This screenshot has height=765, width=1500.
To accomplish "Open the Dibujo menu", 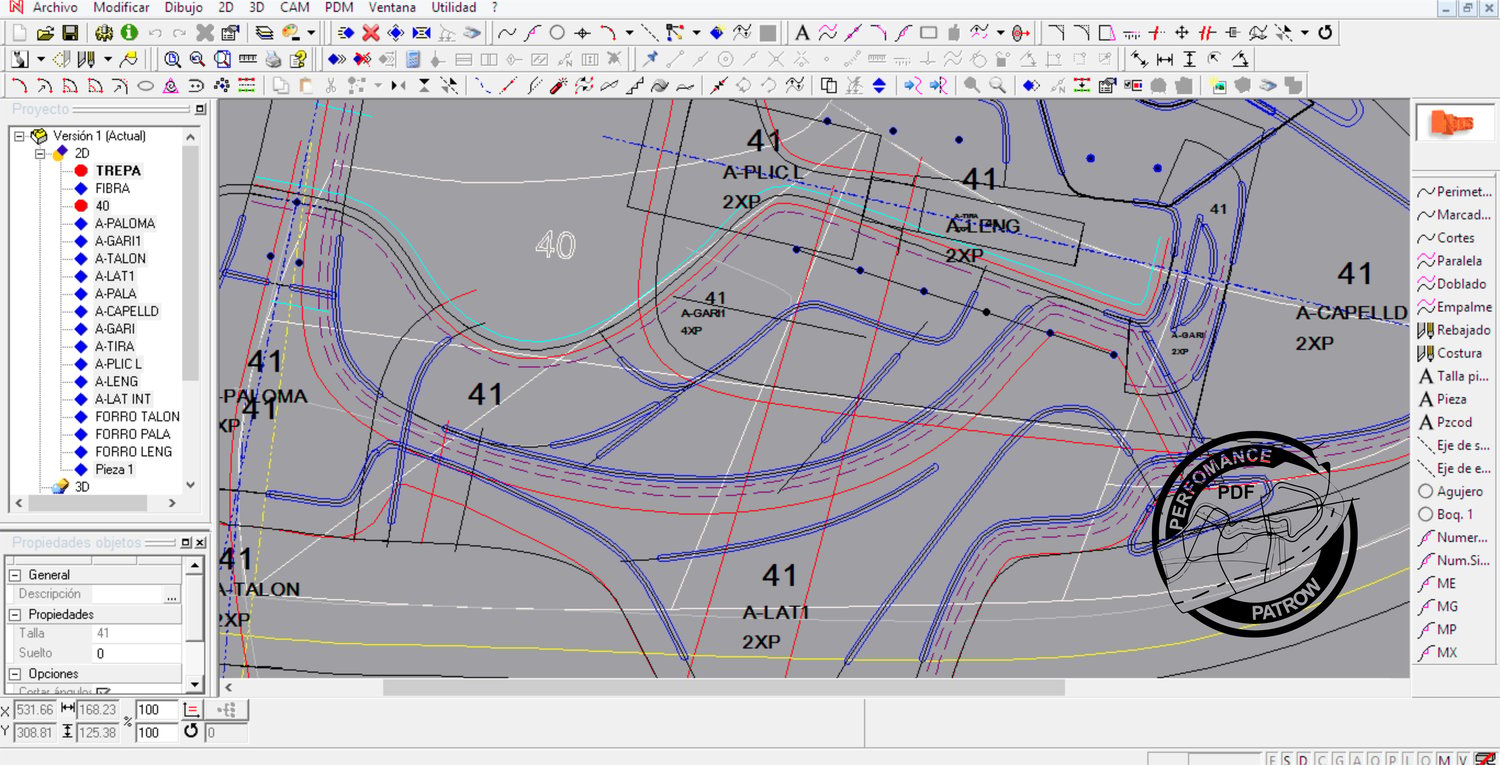I will (x=184, y=7).
